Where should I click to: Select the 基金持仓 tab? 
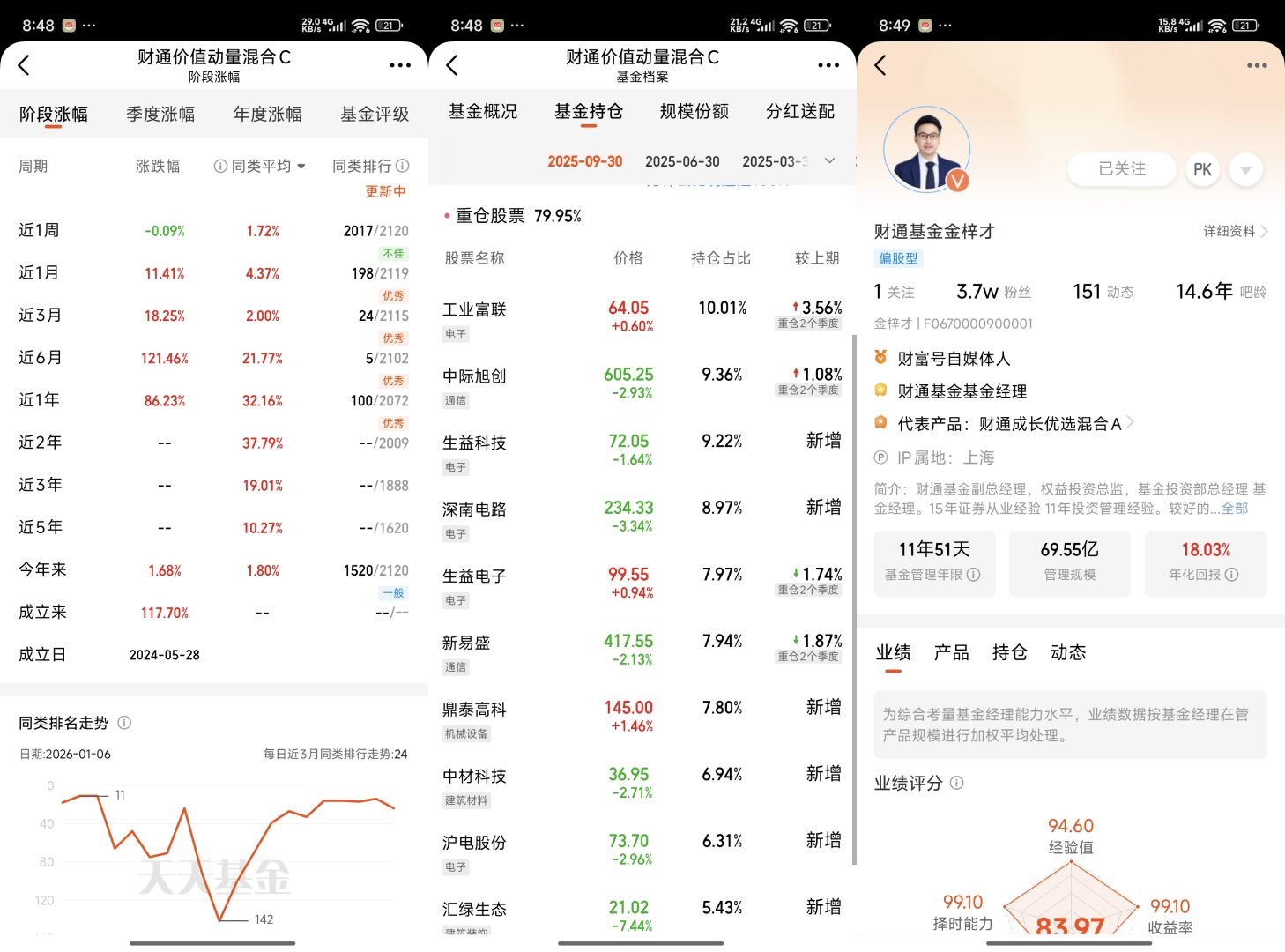[589, 112]
